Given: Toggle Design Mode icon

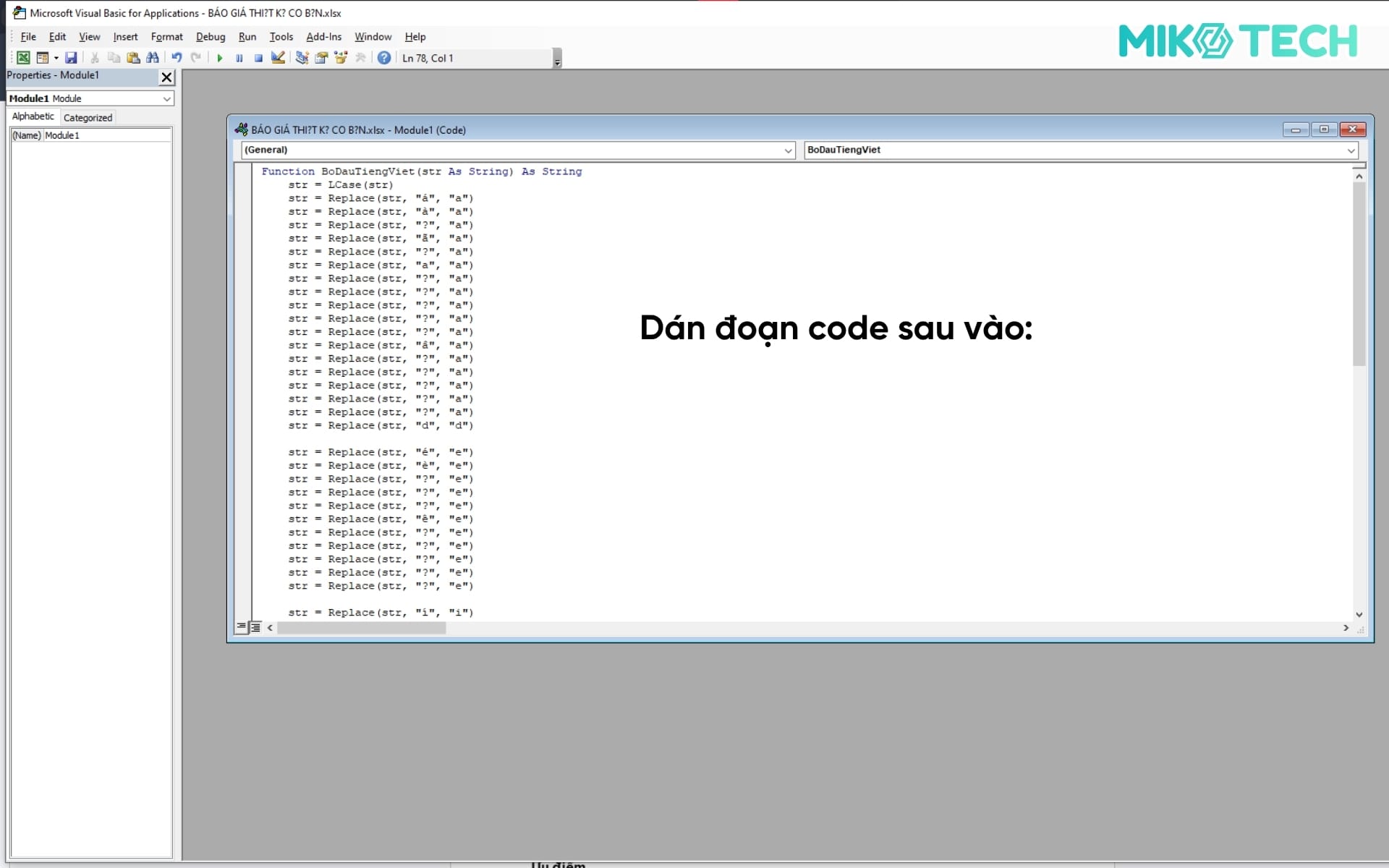Looking at the screenshot, I should pos(278,58).
